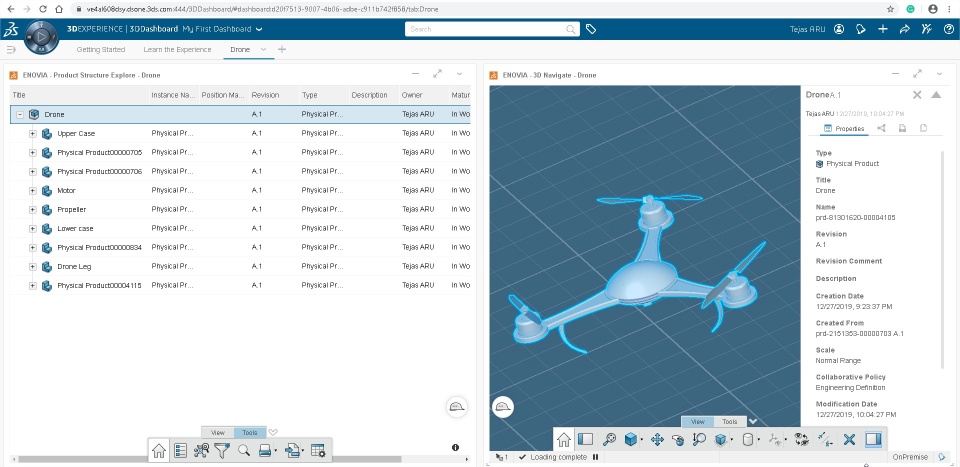Viewport: 960px width, 467px height.
Task: Expand the Drone Leg node
Action: pyautogui.click(x=32, y=266)
